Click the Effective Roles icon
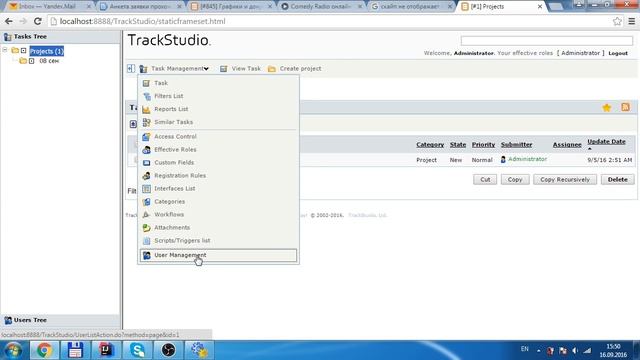Image resolution: width=640 pixels, height=360 pixels. pos(146,150)
